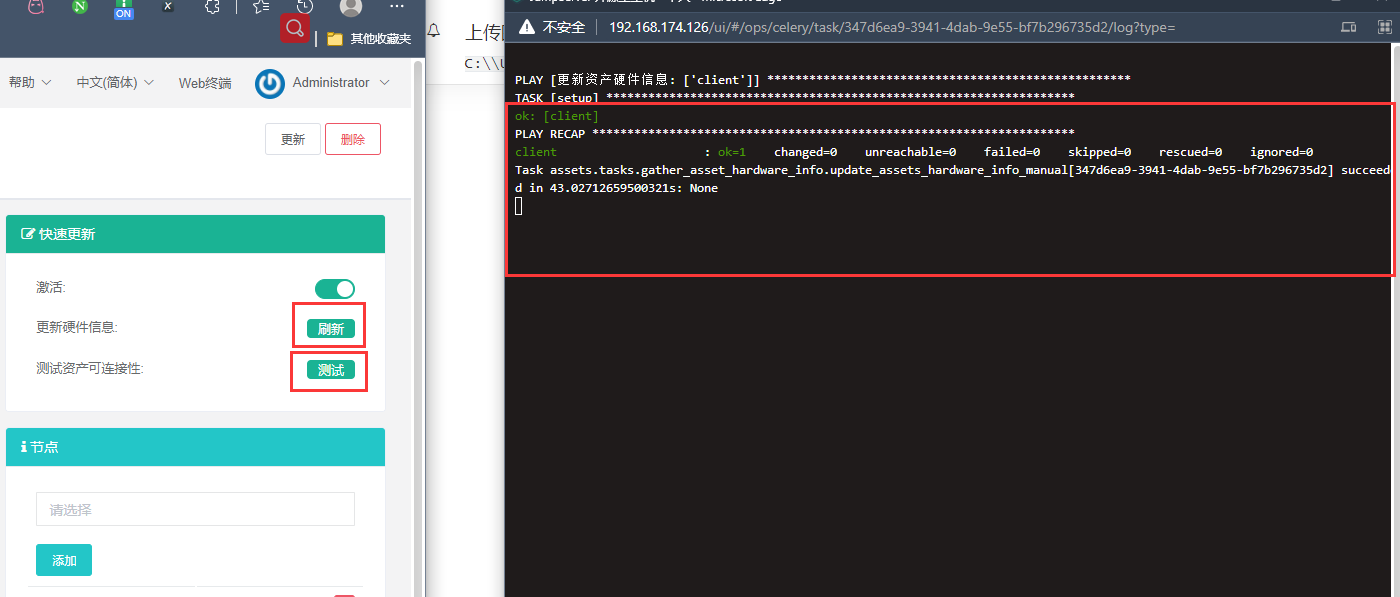Open the 帮助 dropdown menu
The height and width of the screenshot is (597, 1400).
[30, 83]
